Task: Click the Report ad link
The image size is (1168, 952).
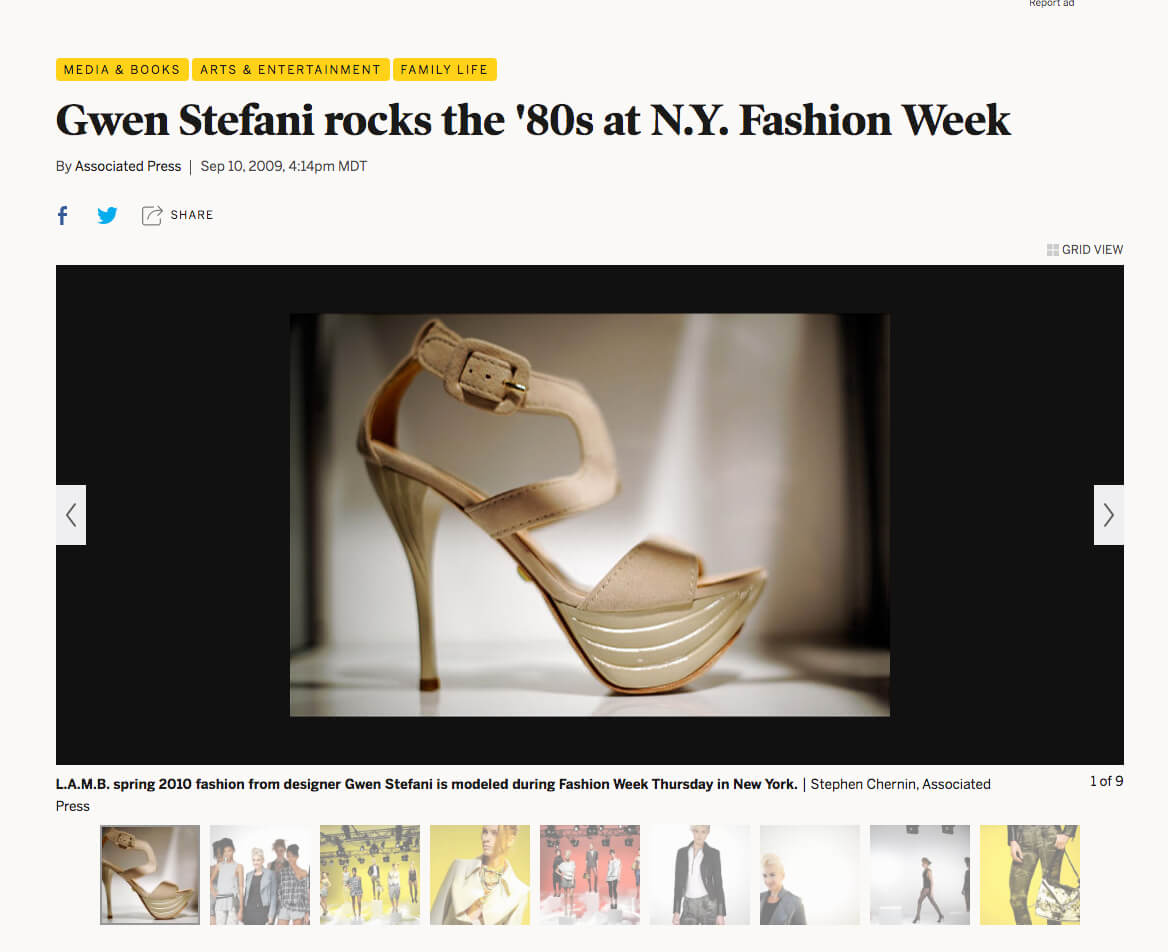Action: 1051,4
